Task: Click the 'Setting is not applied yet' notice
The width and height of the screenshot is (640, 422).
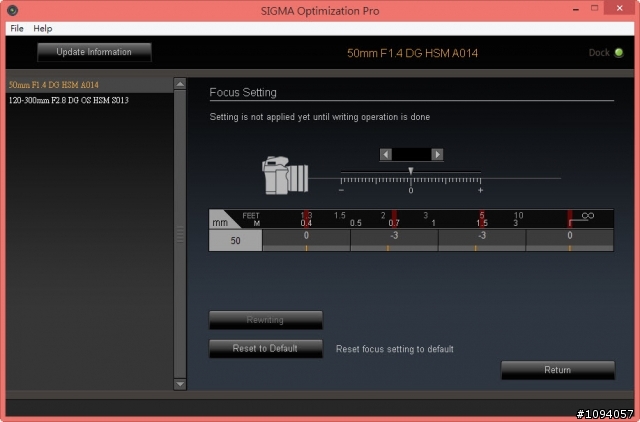Action: [x=320, y=117]
